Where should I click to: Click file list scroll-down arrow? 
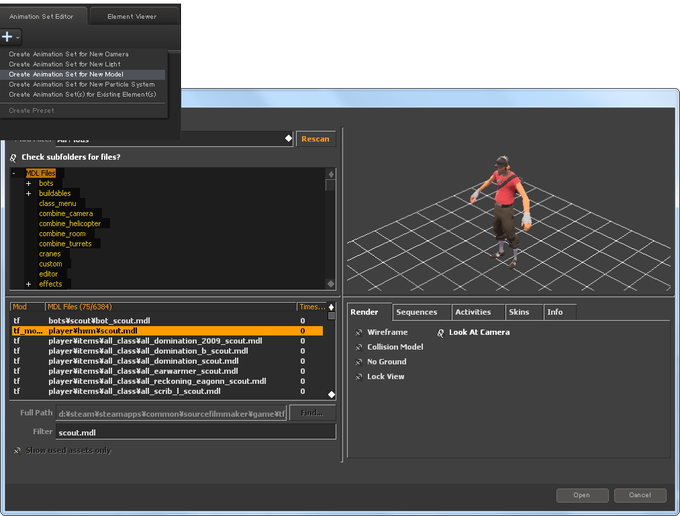[331, 394]
